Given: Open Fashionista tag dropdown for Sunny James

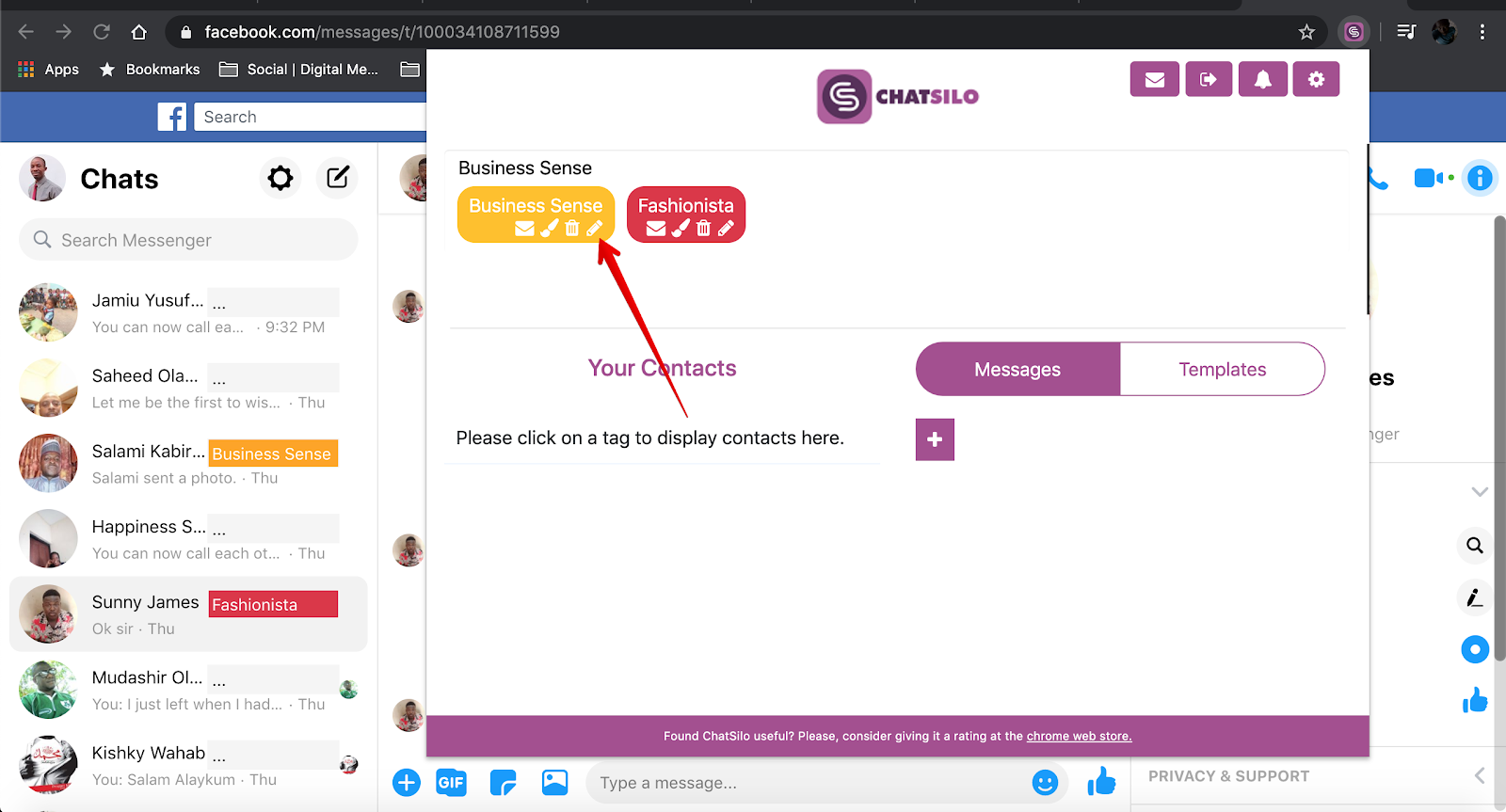Looking at the screenshot, I should pos(273,604).
